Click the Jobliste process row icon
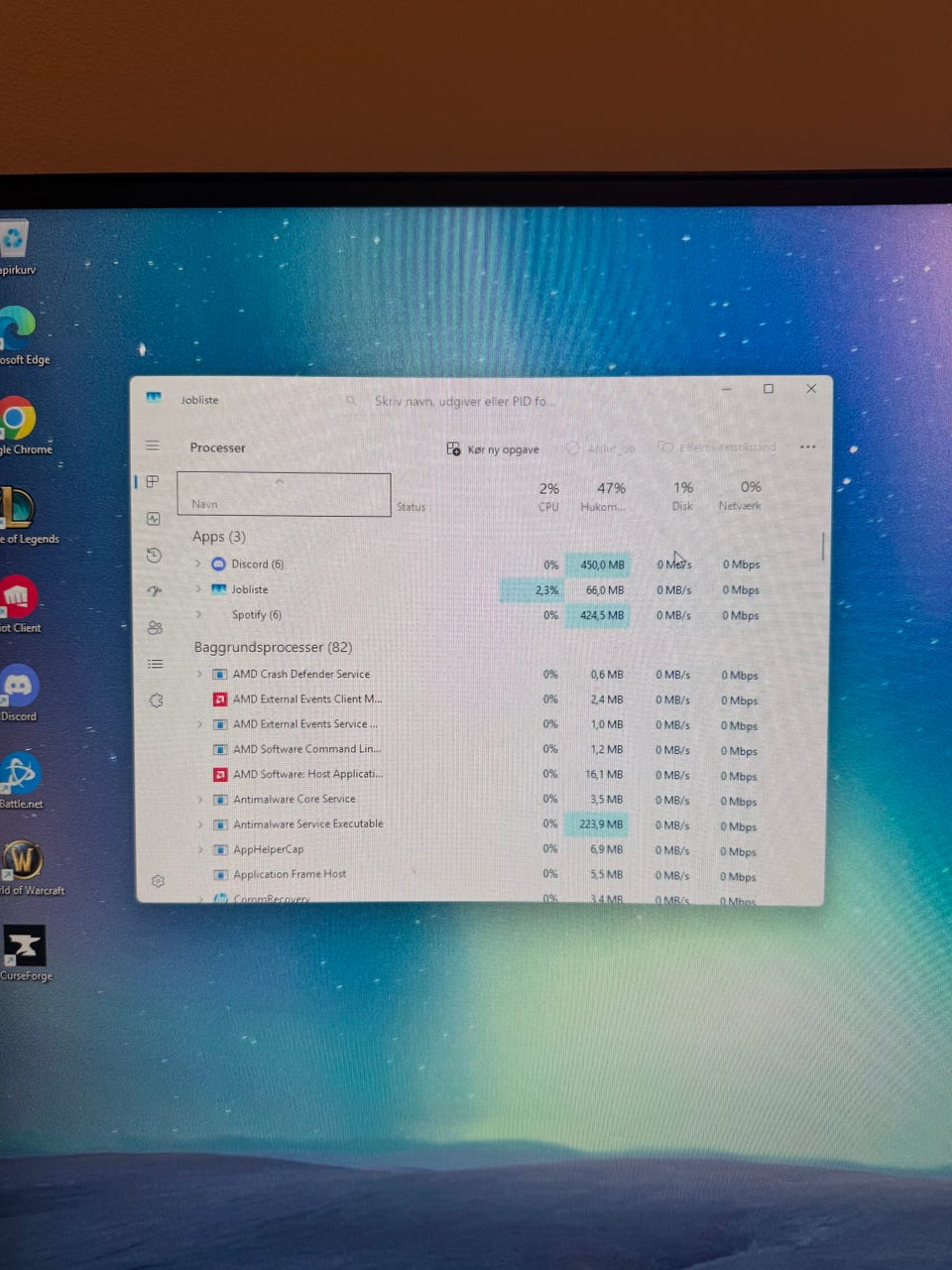The width and height of the screenshot is (952, 1270). tap(219, 589)
